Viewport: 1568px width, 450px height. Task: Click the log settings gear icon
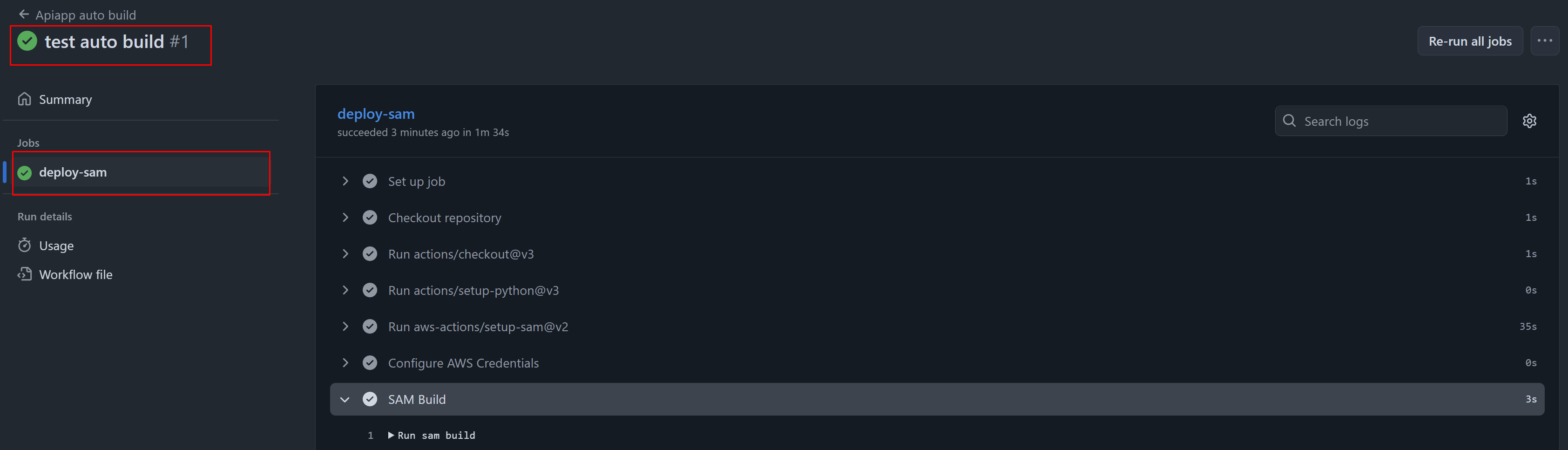1529,121
